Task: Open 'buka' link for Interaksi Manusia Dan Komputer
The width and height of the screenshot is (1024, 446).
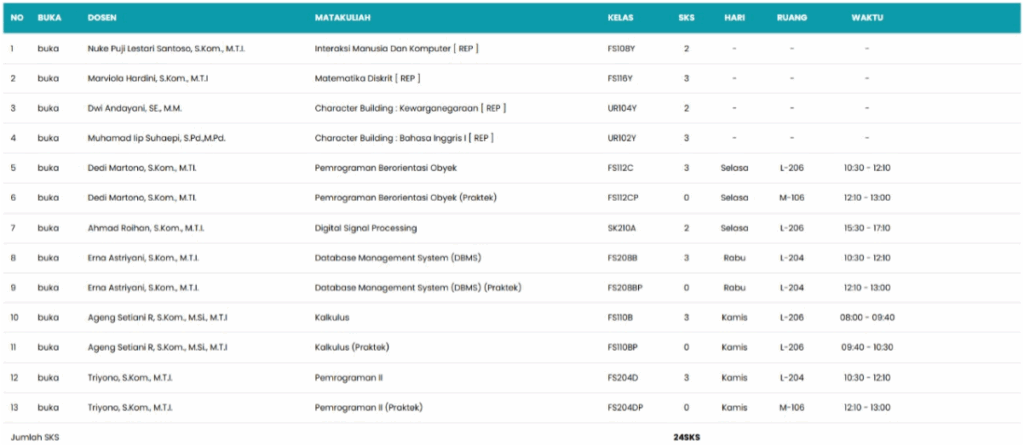Action: 49,48
